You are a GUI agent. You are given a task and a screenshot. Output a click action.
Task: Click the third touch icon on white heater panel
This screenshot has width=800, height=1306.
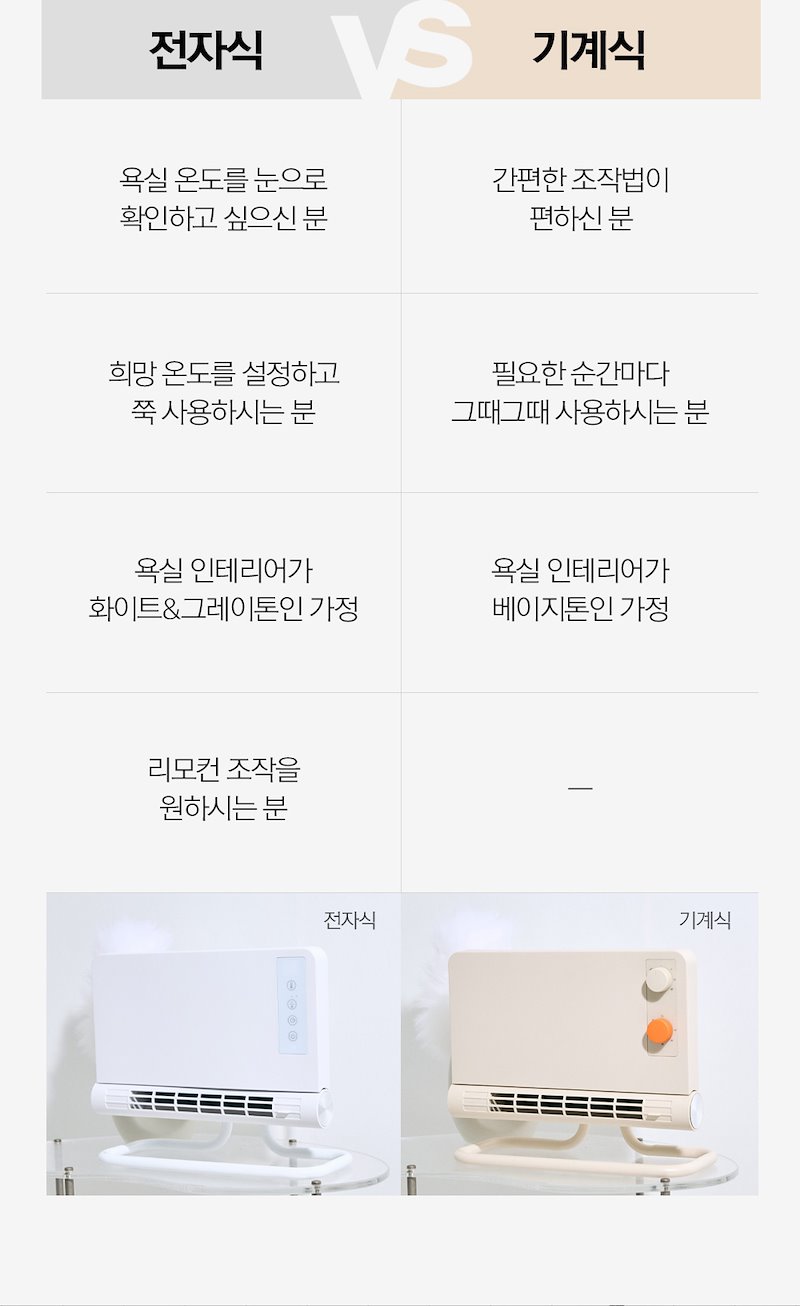[292, 1020]
